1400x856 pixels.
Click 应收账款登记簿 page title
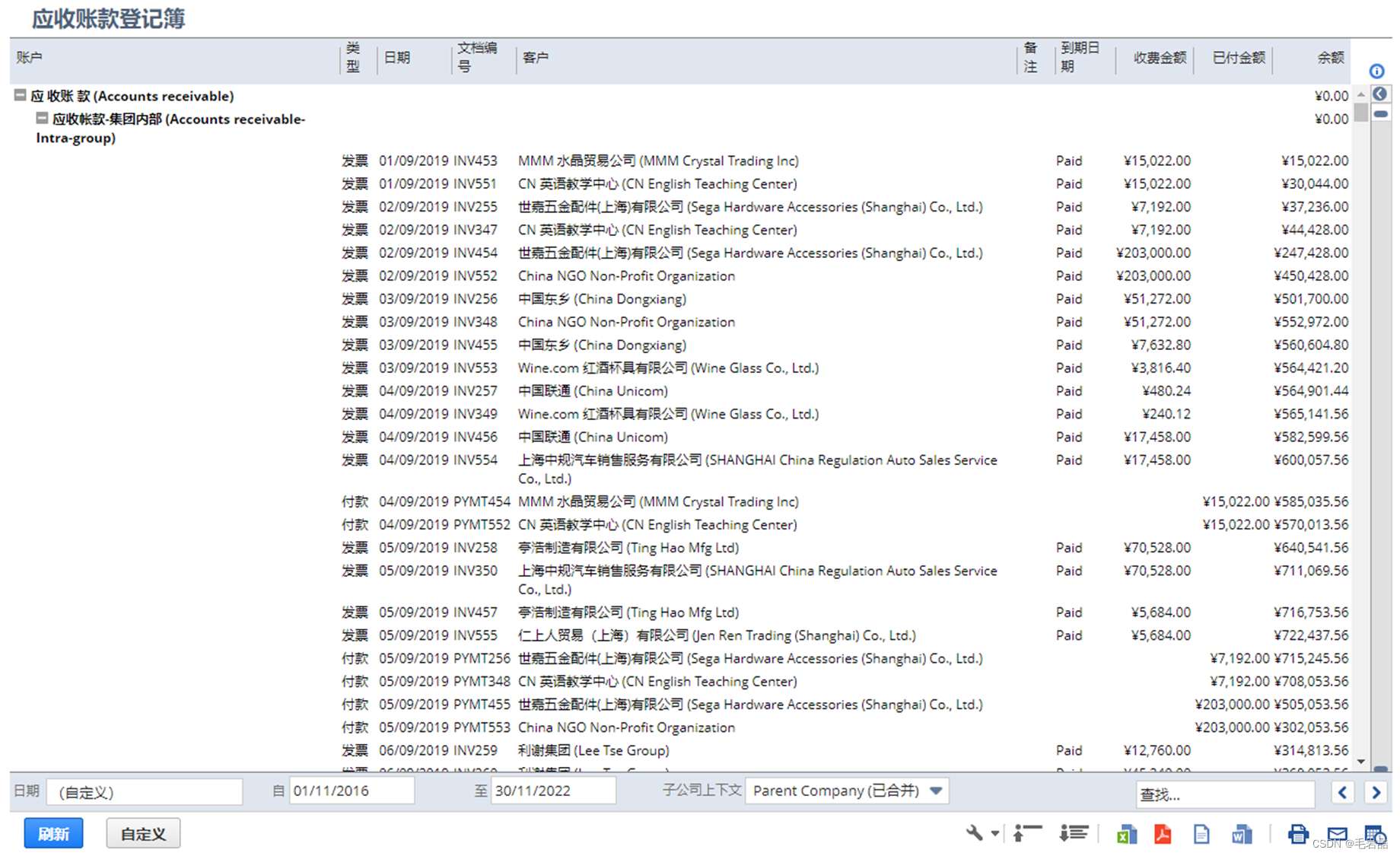tap(108, 18)
